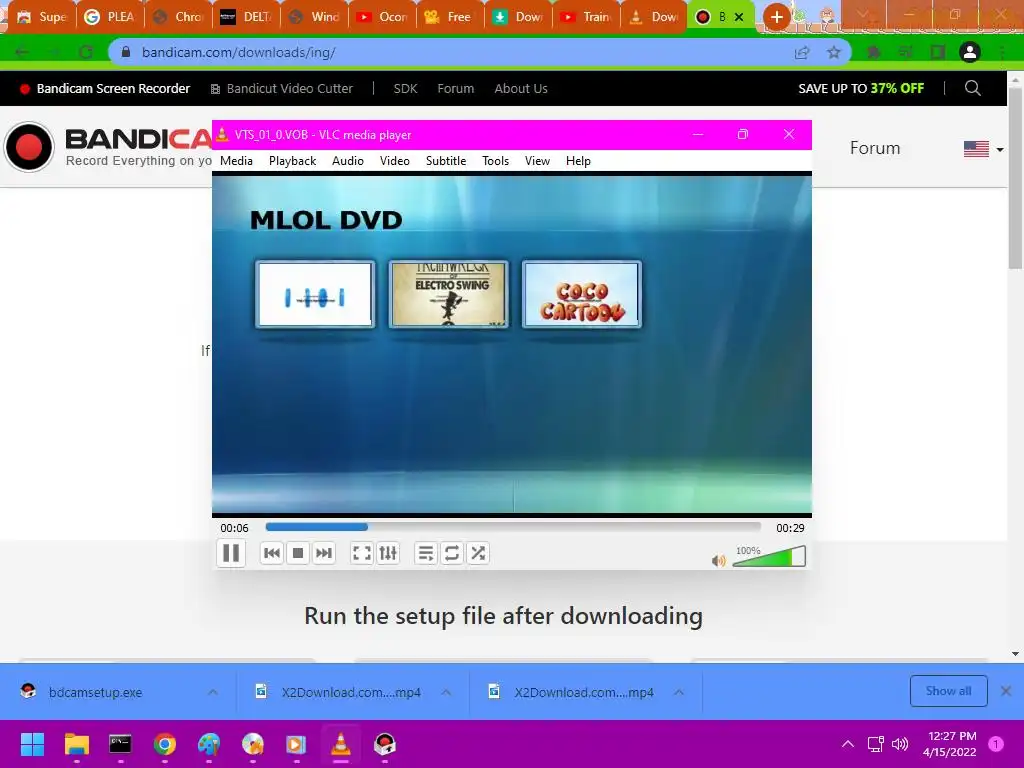The image size is (1024, 768).
Task: Click the VLC seek progress bar
Action: 513,526
